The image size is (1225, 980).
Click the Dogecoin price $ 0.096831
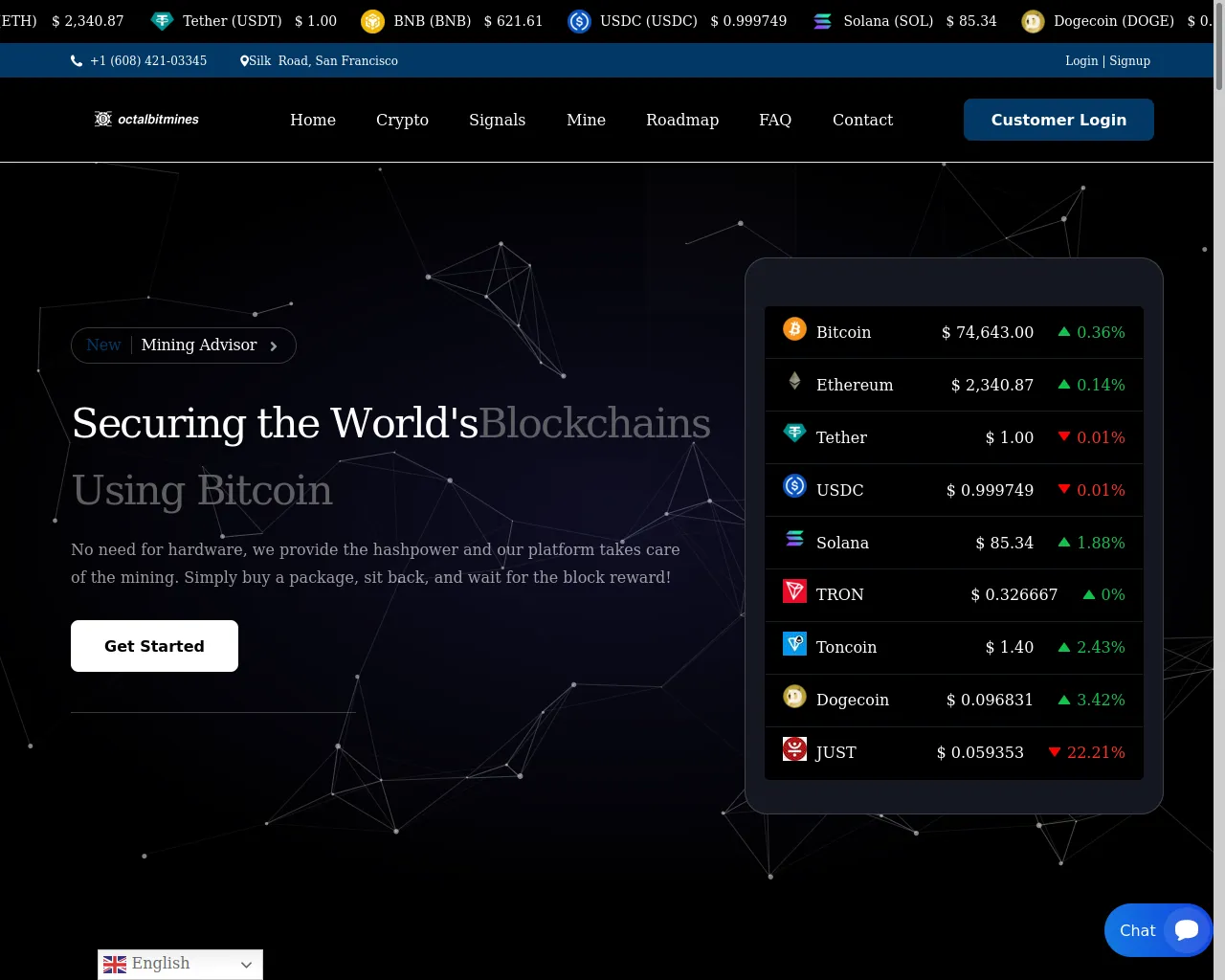click(990, 700)
